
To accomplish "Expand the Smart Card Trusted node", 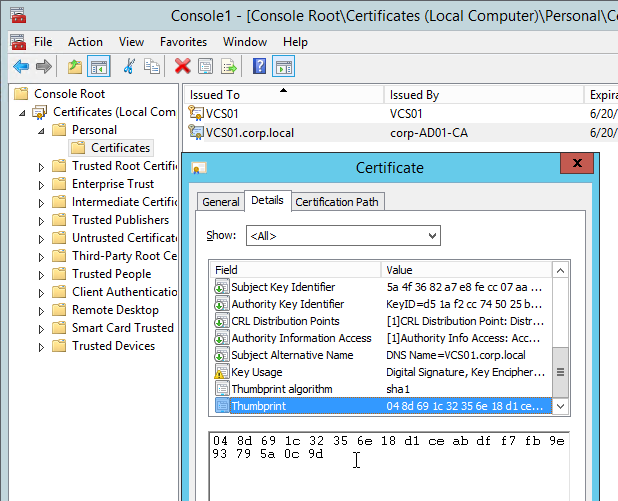I will coord(41,329).
